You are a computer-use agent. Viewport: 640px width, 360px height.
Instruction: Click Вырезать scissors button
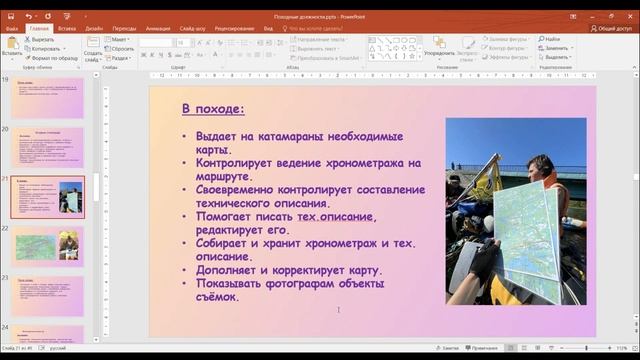point(39,39)
